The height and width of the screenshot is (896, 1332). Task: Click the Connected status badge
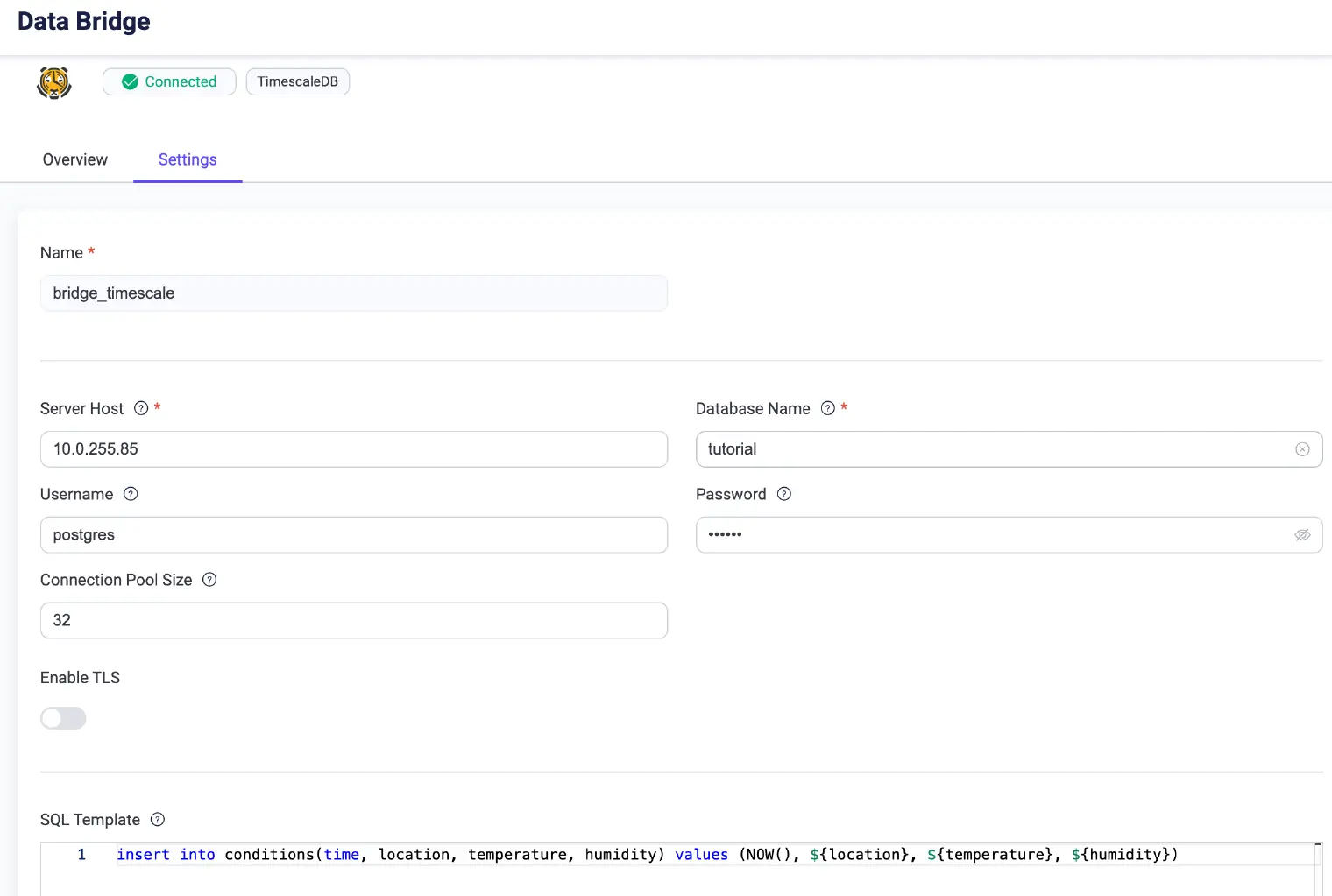click(169, 81)
